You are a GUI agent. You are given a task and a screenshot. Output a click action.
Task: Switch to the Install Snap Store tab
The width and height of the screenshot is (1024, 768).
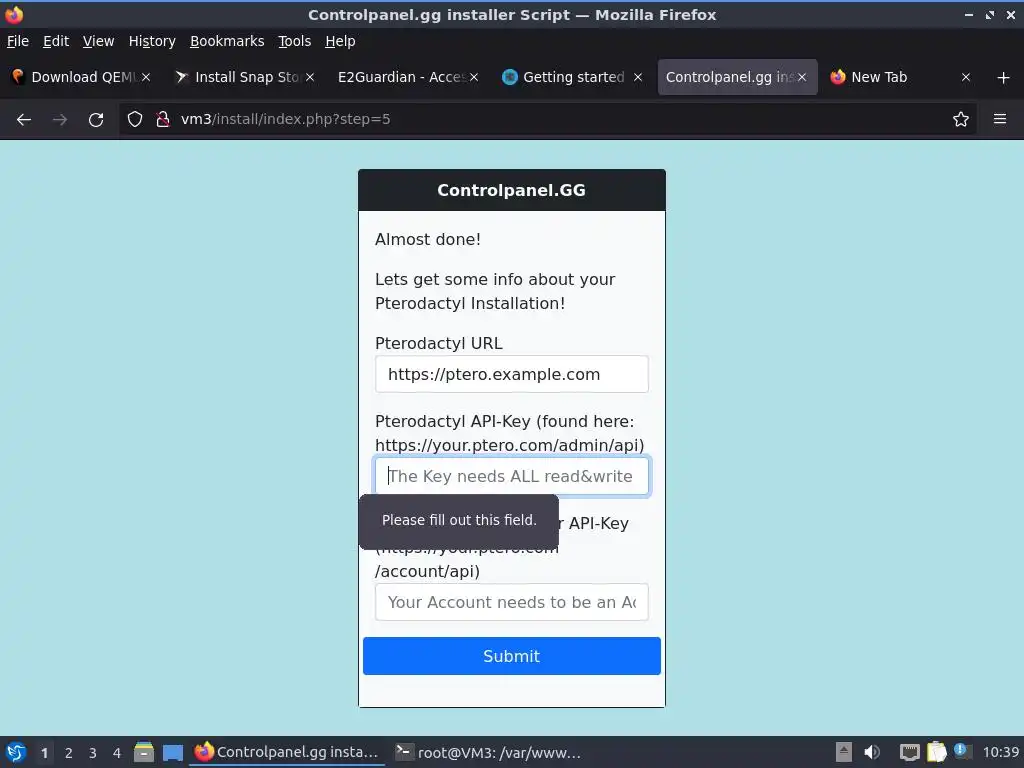(x=245, y=77)
